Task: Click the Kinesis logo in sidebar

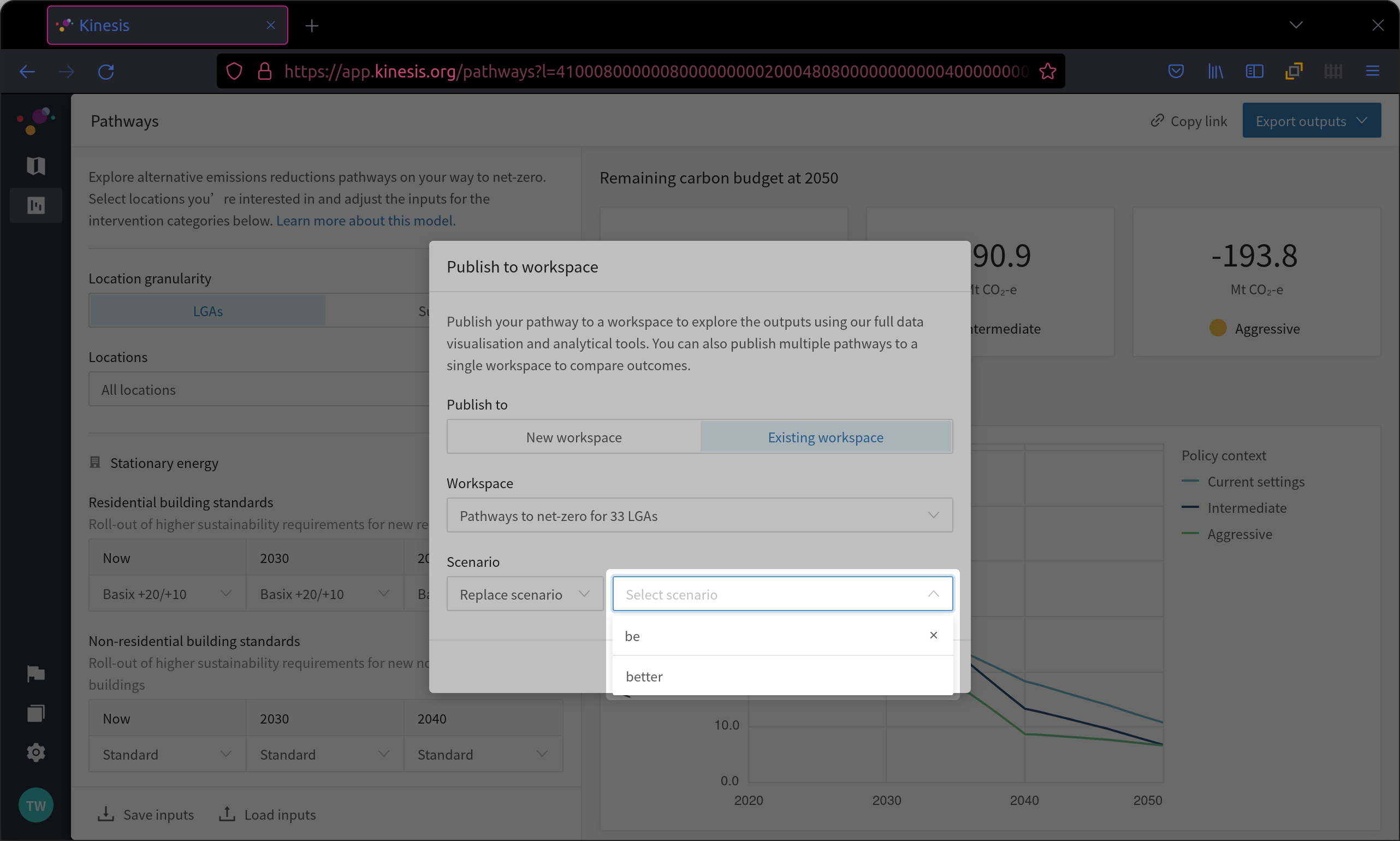Action: click(x=35, y=121)
